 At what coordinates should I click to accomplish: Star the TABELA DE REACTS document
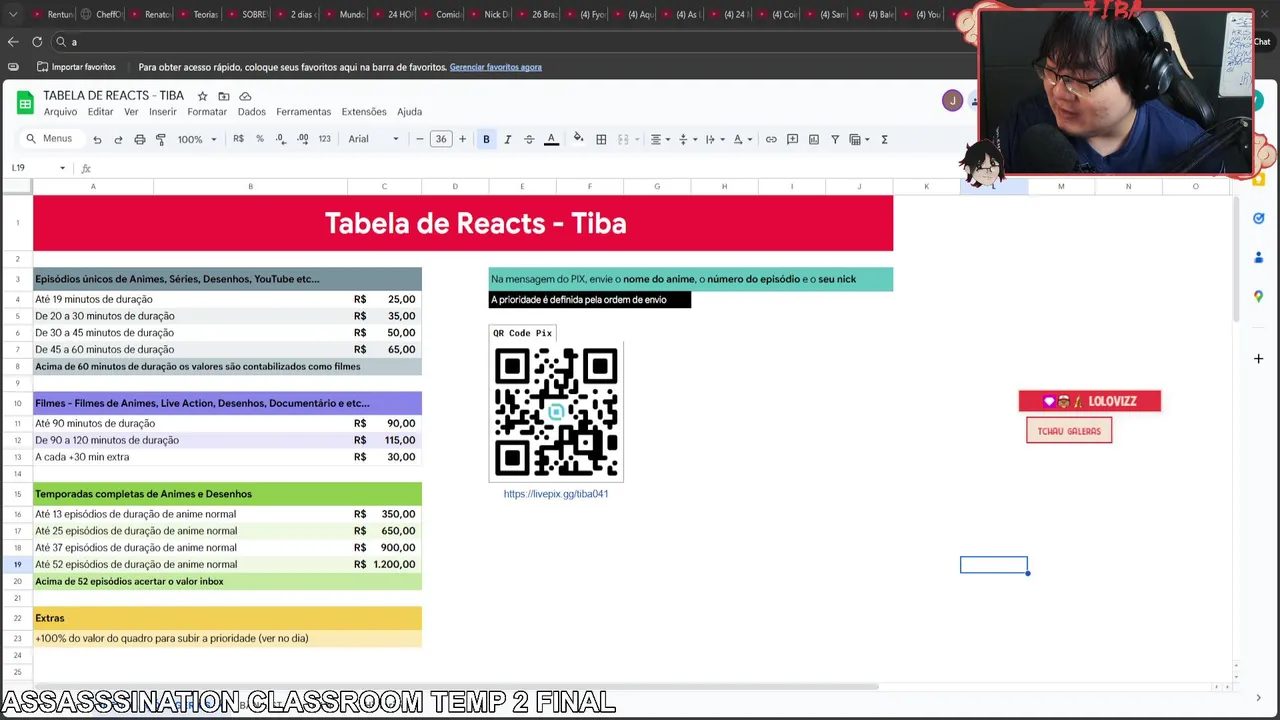(202, 96)
